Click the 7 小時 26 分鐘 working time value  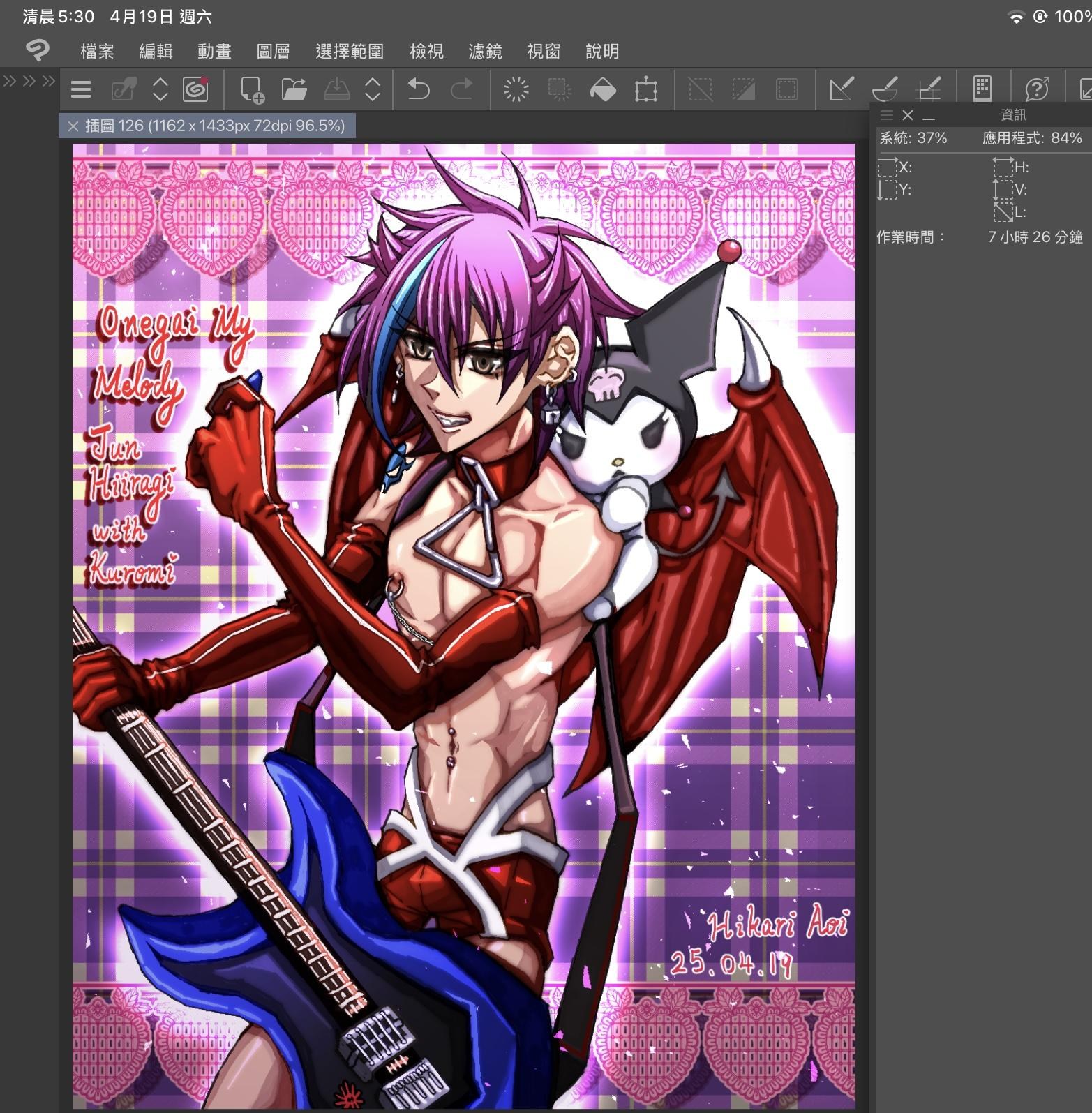[1035, 237]
